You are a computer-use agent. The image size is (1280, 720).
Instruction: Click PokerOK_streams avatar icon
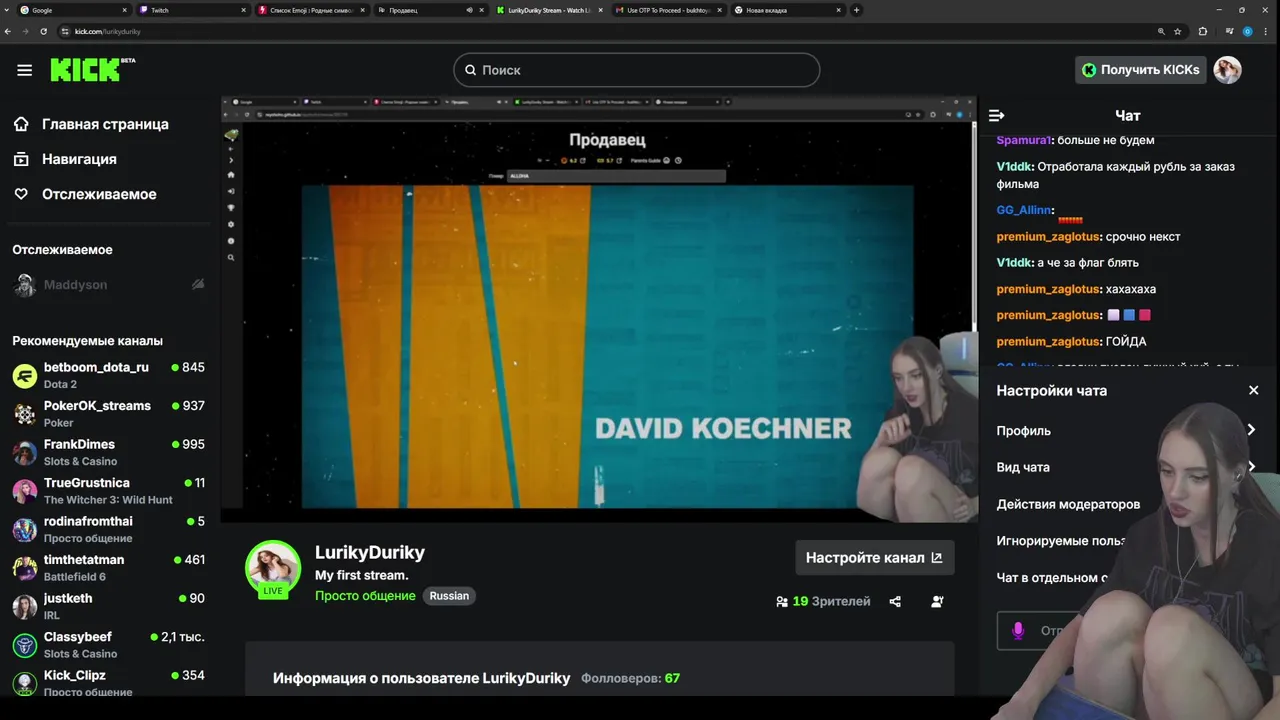point(25,413)
